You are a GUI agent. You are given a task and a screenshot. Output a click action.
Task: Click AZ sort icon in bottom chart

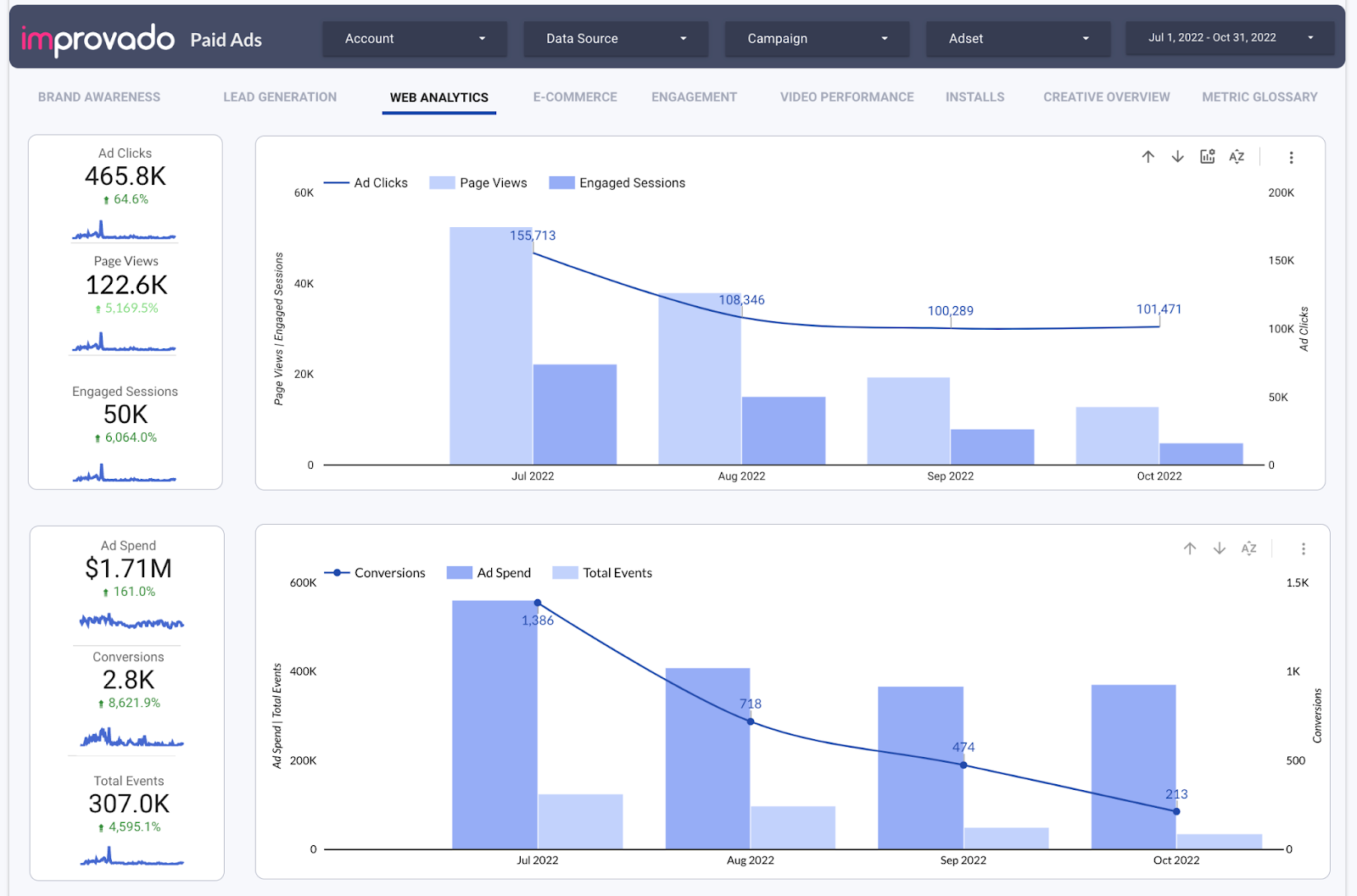(x=1248, y=548)
